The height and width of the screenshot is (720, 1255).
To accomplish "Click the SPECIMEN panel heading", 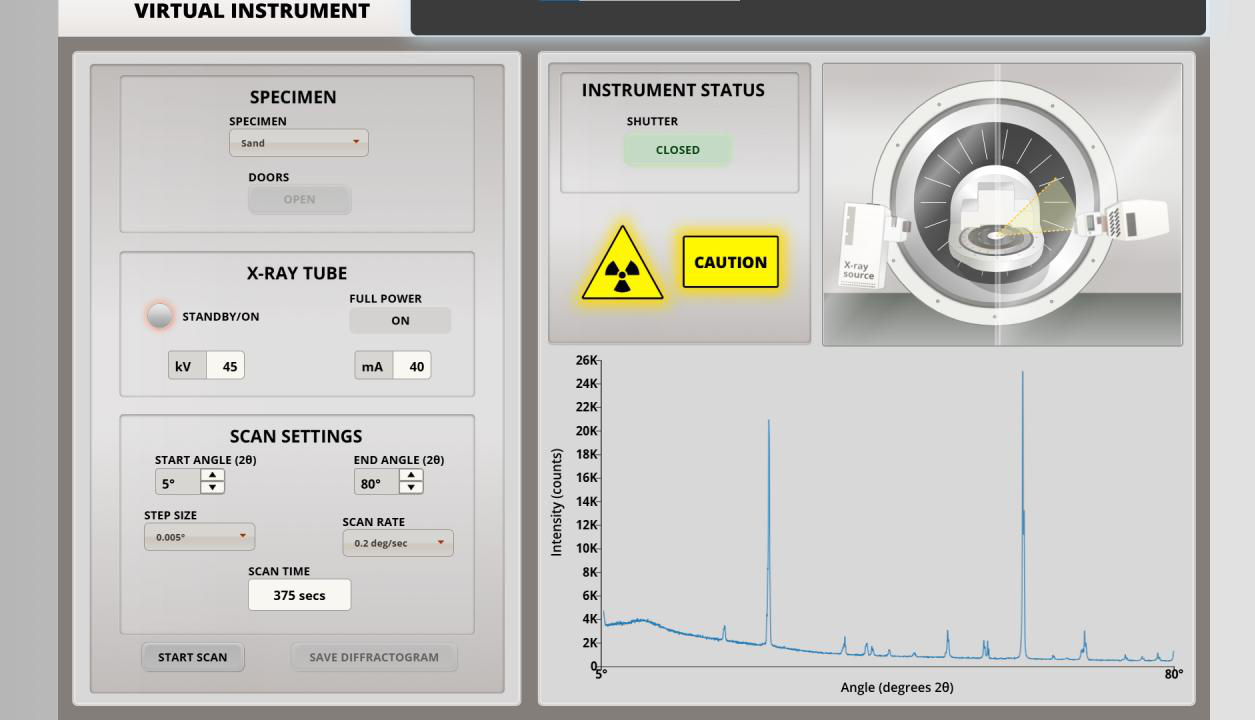I will (x=293, y=98).
